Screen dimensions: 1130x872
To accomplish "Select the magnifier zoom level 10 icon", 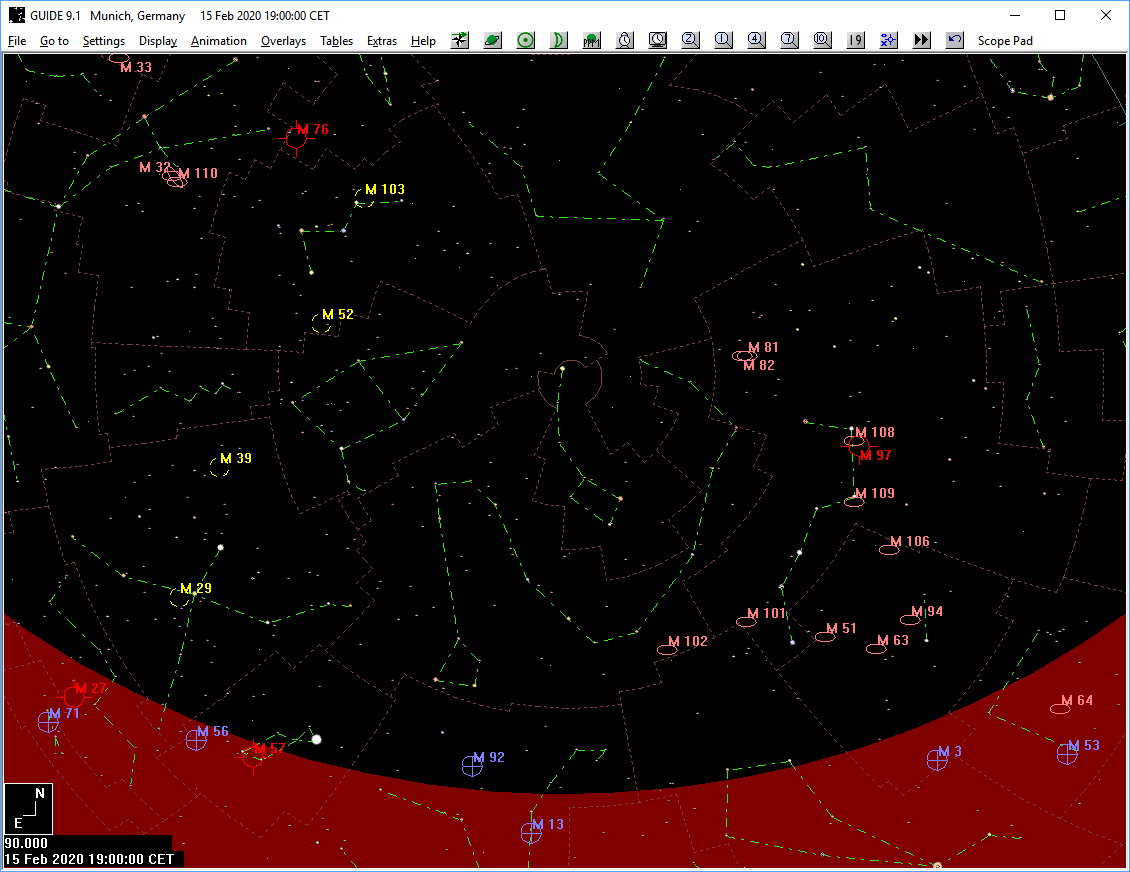I will [822, 40].
